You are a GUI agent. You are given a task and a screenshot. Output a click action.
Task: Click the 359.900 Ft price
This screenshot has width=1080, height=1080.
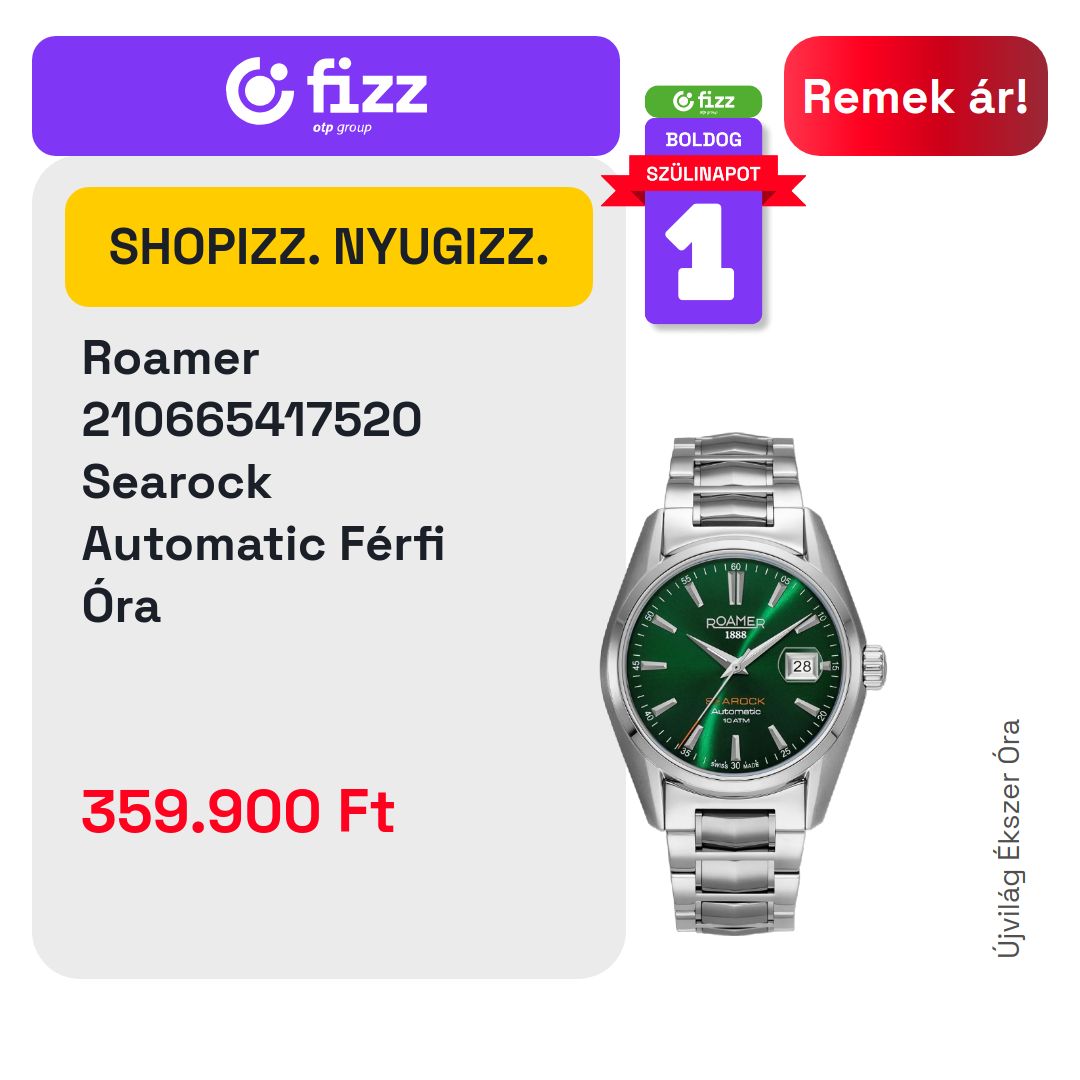click(238, 812)
